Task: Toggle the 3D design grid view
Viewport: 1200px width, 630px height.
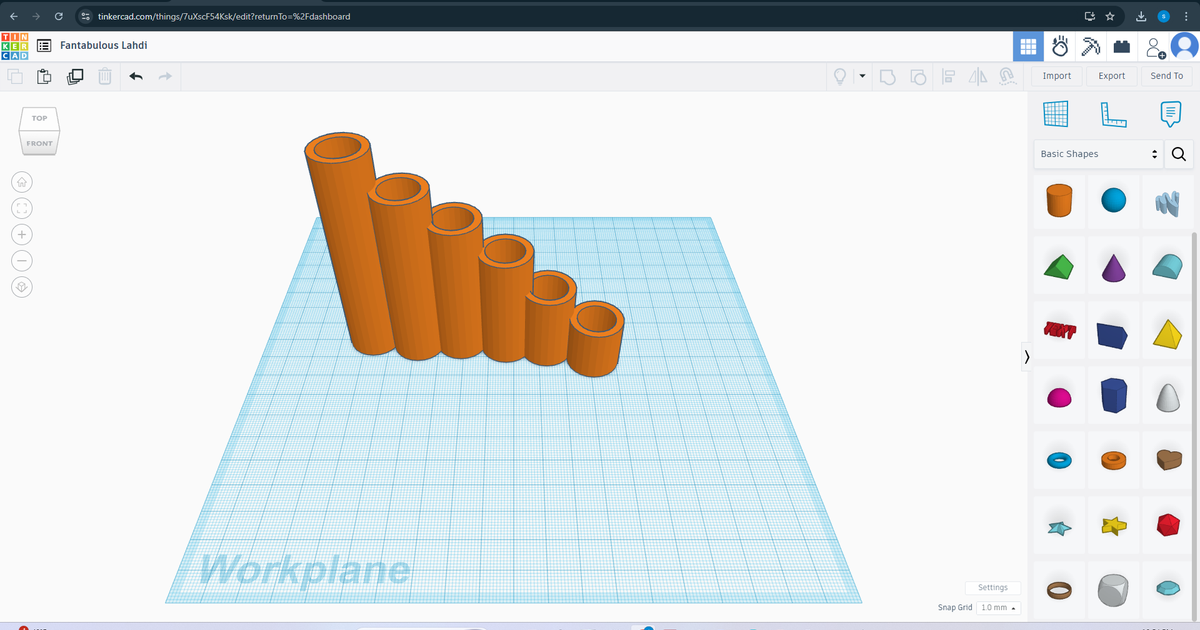Action: 1027,46
